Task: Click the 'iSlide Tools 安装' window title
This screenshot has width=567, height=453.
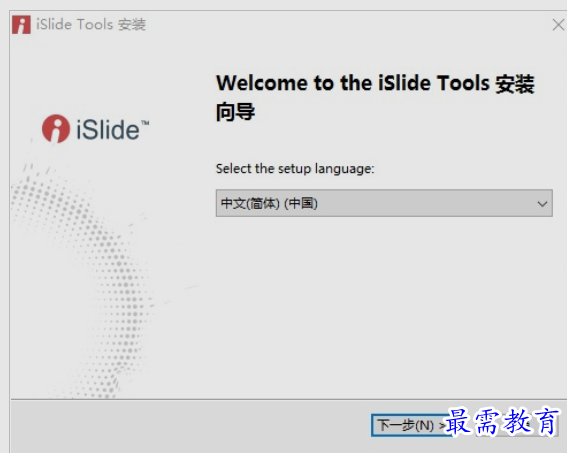Action: [x=91, y=25]
